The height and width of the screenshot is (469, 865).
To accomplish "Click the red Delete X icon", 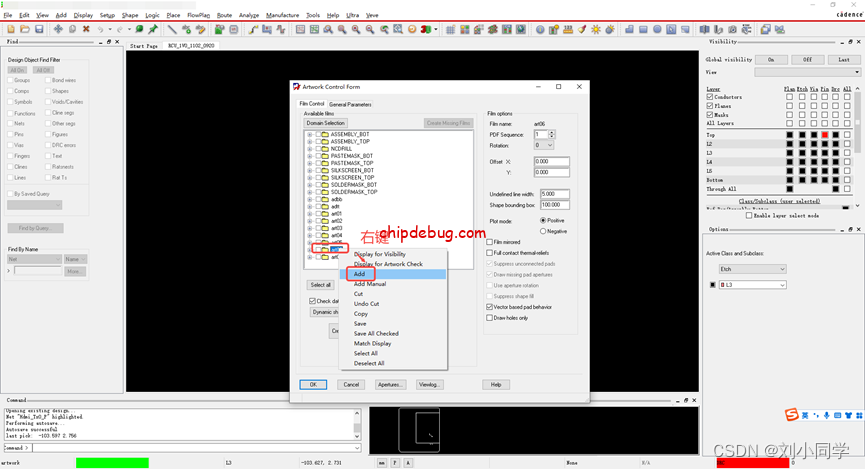I will click(86, 30).
